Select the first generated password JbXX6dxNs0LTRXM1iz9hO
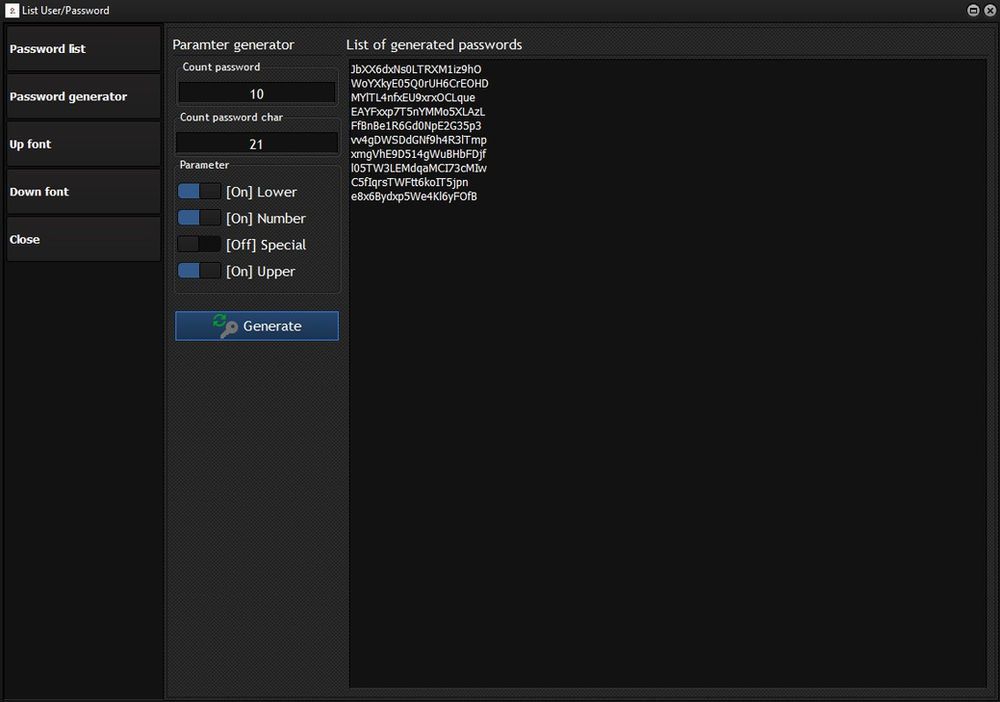The width and height of the screenshot is (1000, 702). (415, 69)
